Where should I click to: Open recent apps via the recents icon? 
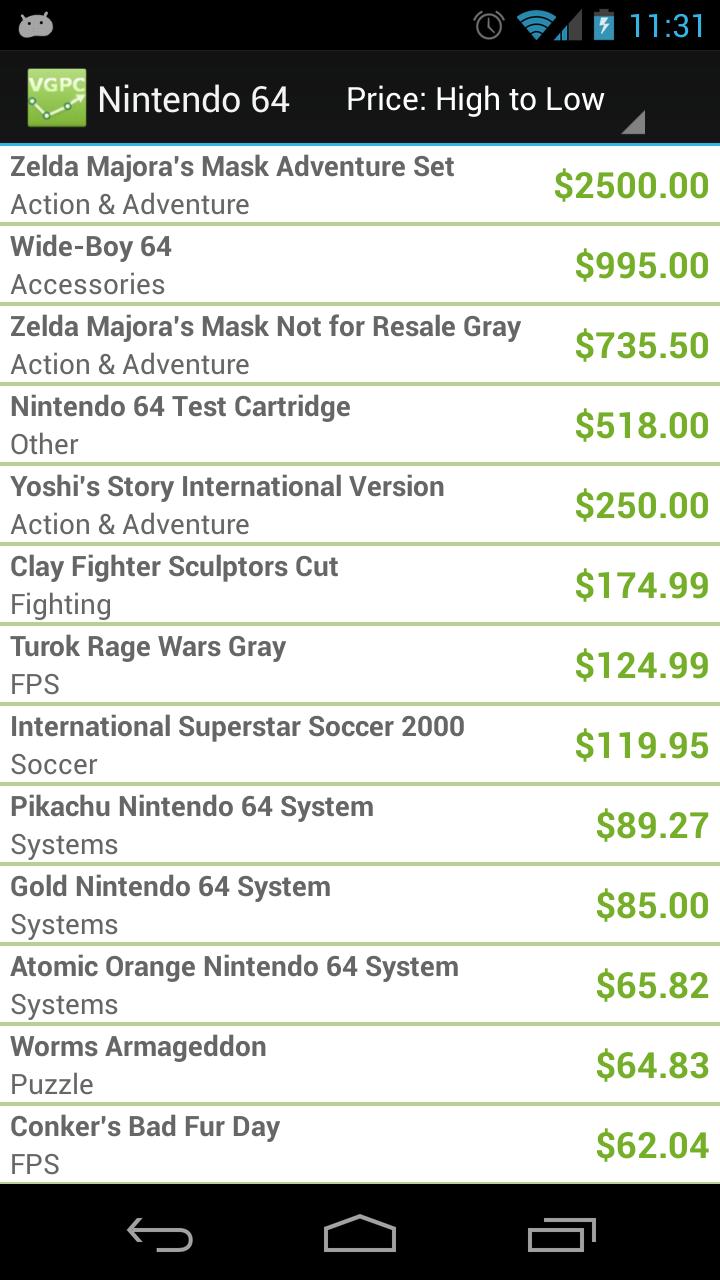560,1235
